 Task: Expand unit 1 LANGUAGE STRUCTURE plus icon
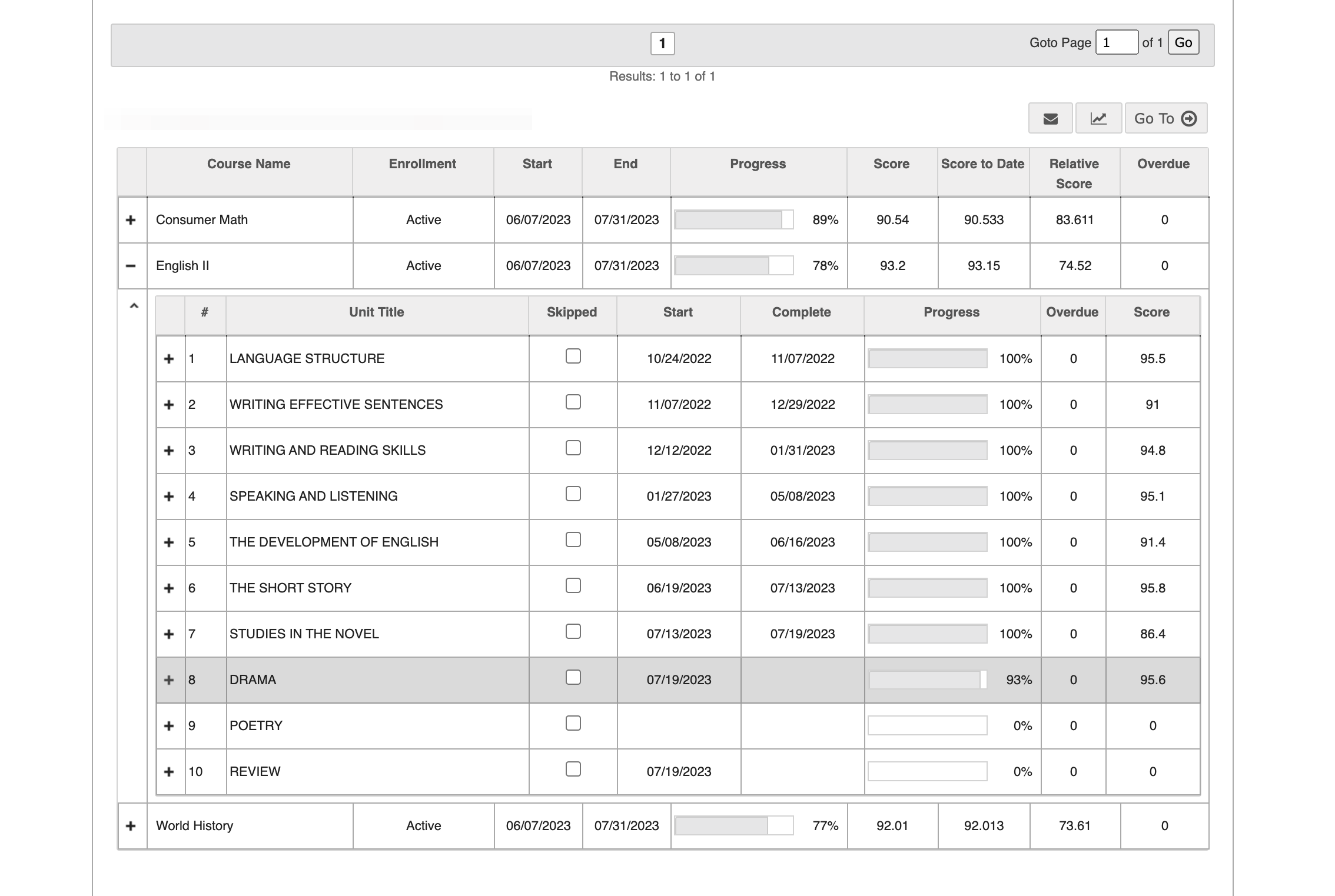click(x=169, y=359)
